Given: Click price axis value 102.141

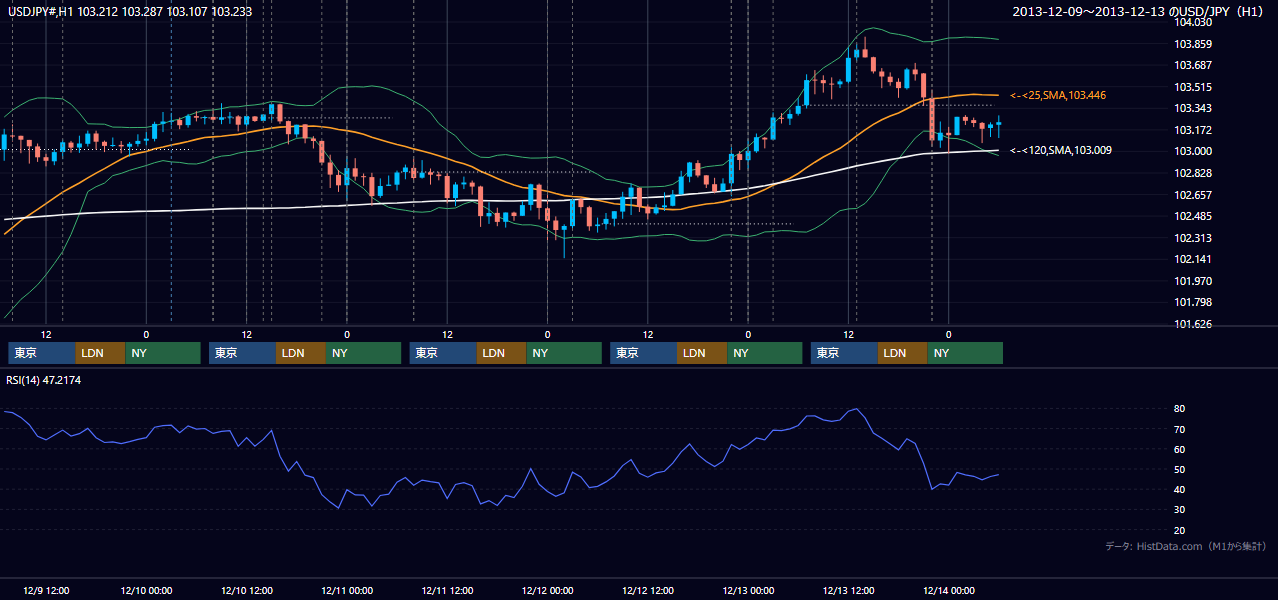Looking at the screenshot, I should tap(1193, 259).
